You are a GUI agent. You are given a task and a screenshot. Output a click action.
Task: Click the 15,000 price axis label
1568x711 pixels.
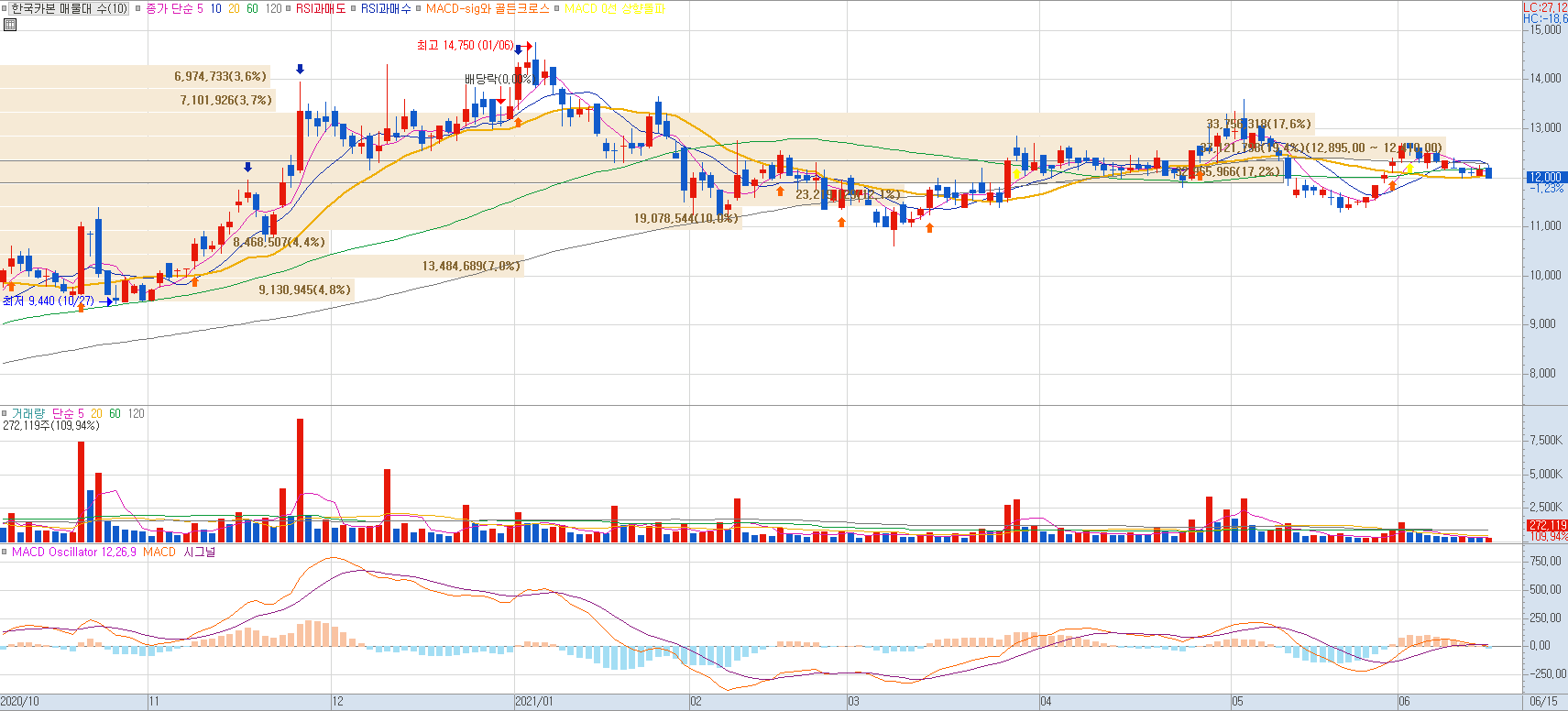click(x=1545, y=29)
